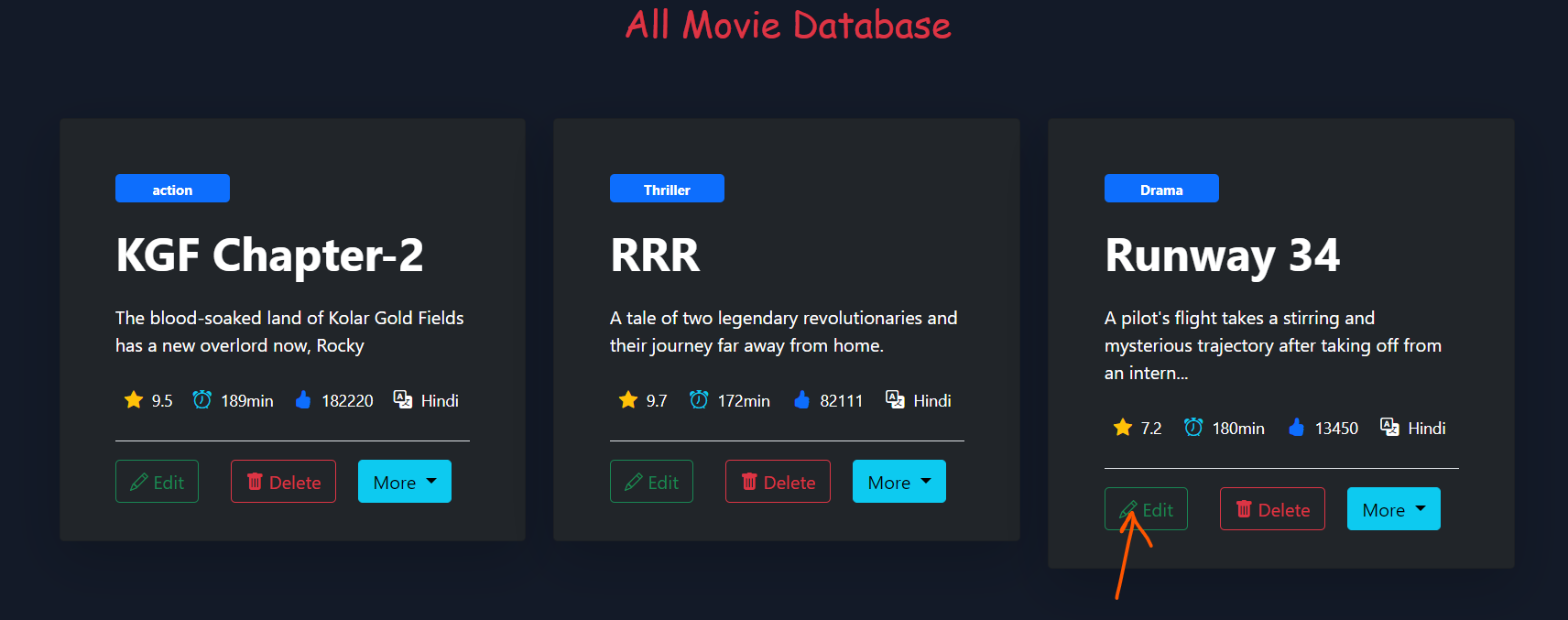The image size is (1568, 620).
Task: Click the Hindi label on KGF Chapter-2
Action: [x=440, y=401]
